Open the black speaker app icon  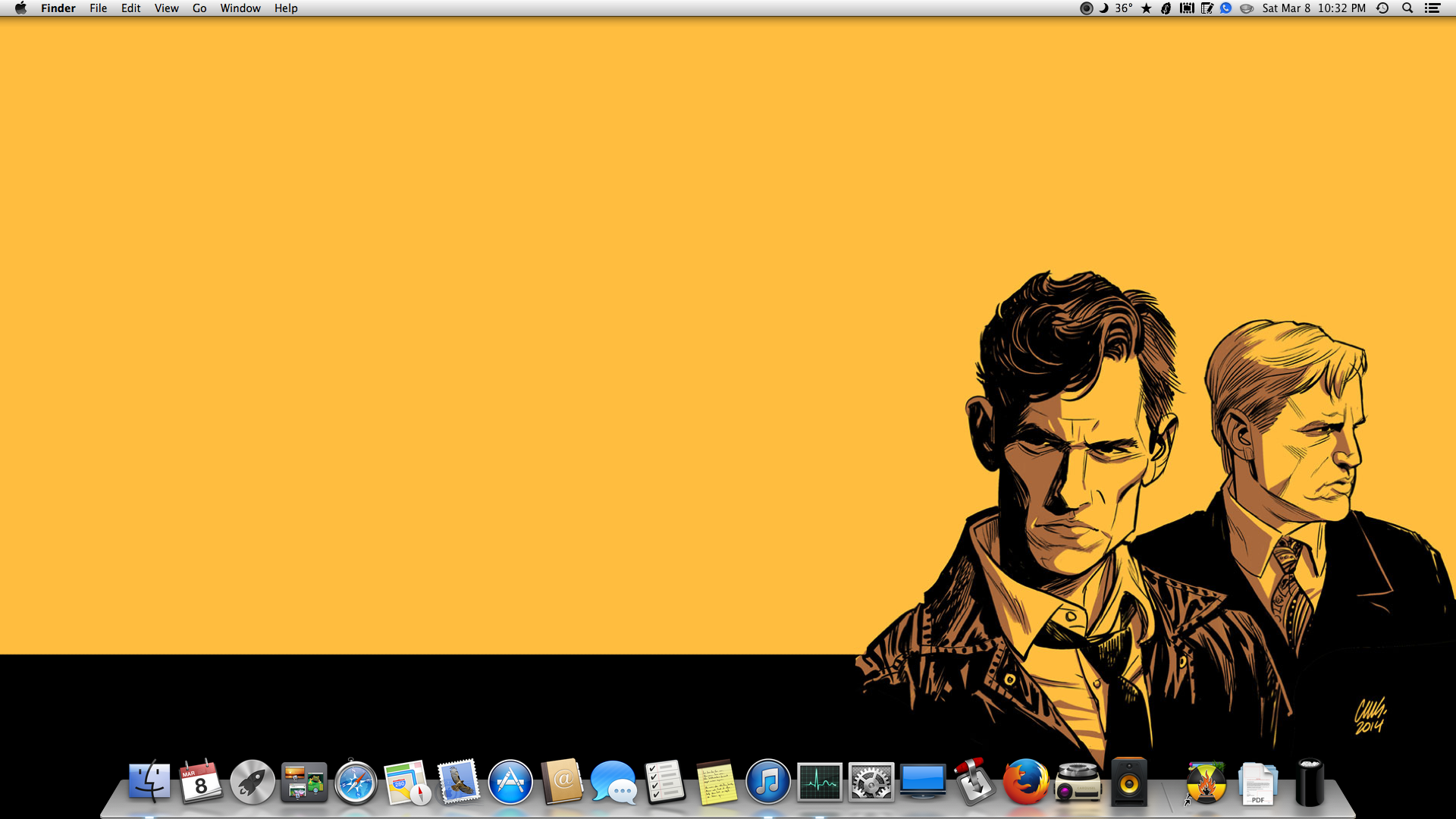pyautogui.click(x=1129, y=781)
